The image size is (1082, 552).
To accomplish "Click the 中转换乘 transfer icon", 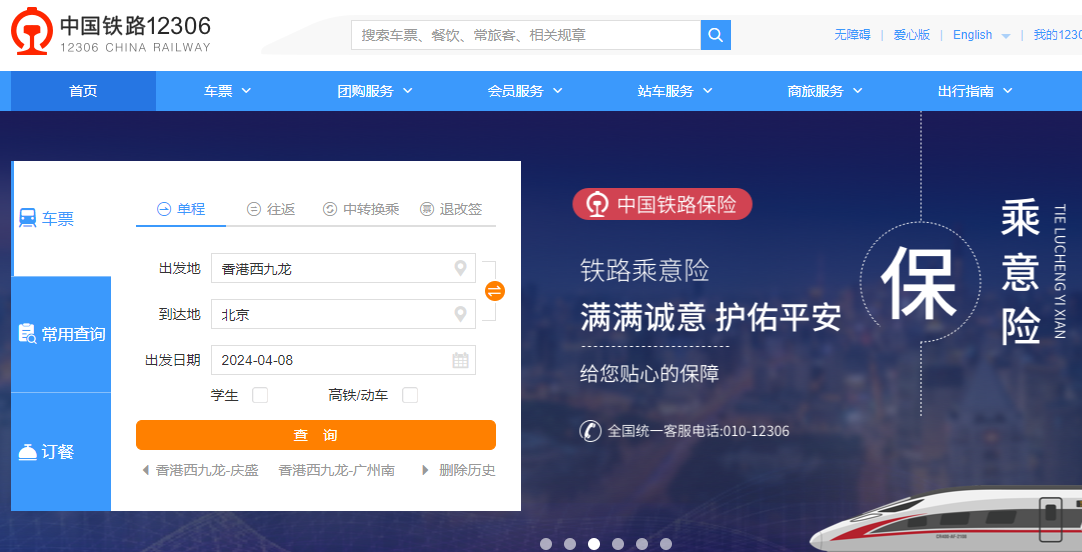I will coord(330,209).
